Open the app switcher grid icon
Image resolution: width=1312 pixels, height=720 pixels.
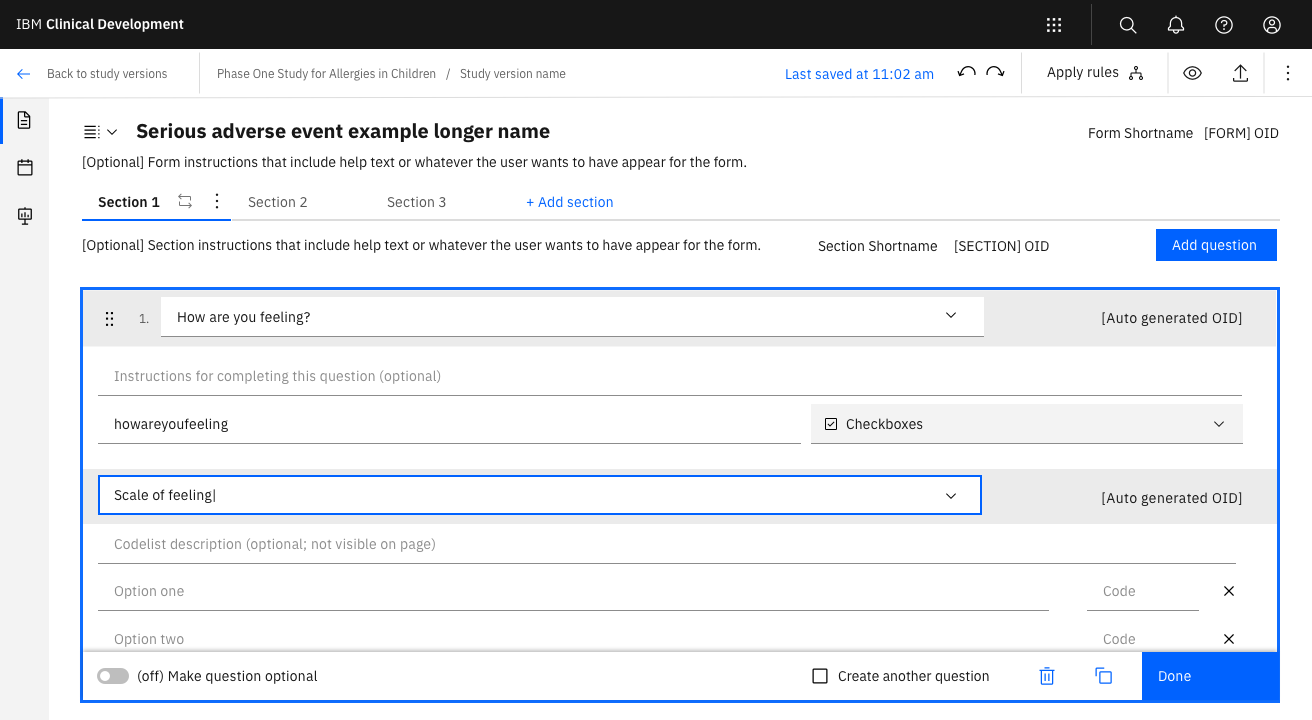pyautogui.click(x=1054, y=25)
